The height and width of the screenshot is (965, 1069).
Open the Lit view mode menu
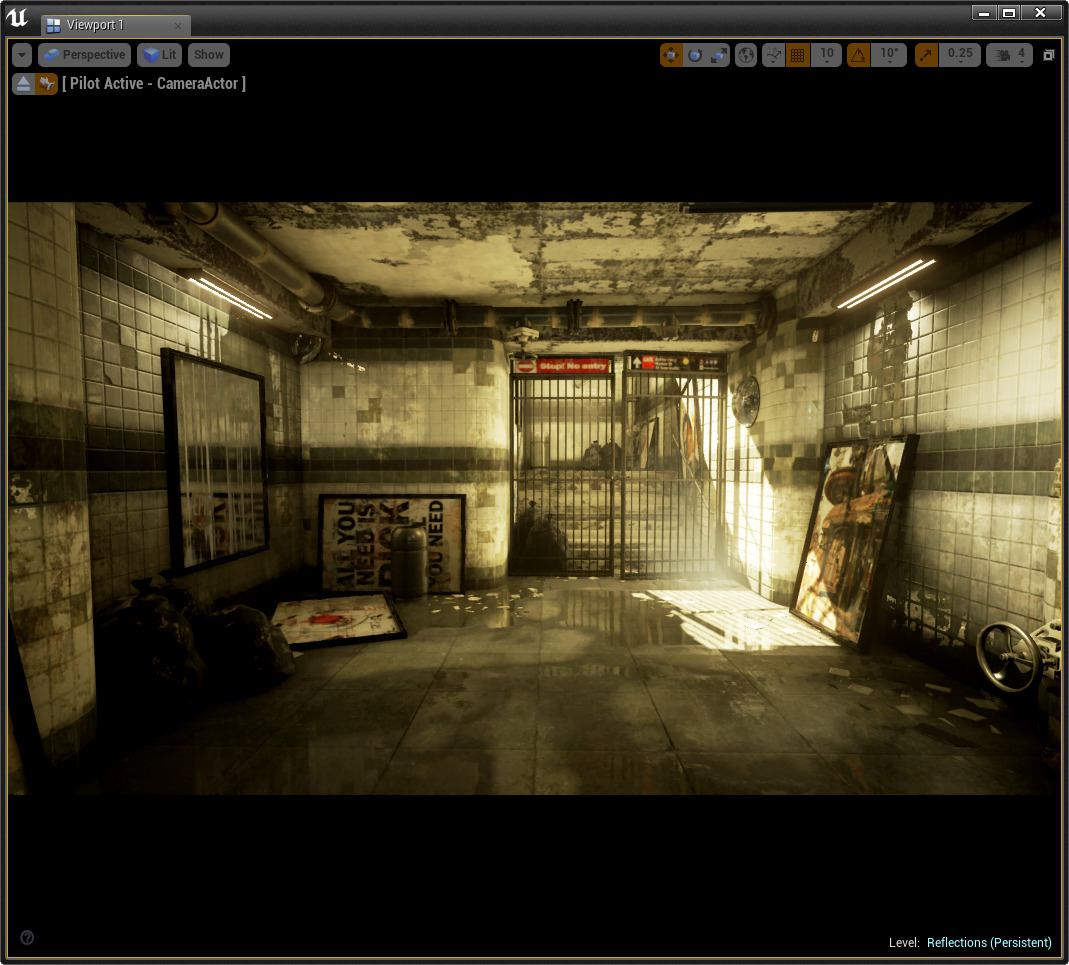(160, 55)
